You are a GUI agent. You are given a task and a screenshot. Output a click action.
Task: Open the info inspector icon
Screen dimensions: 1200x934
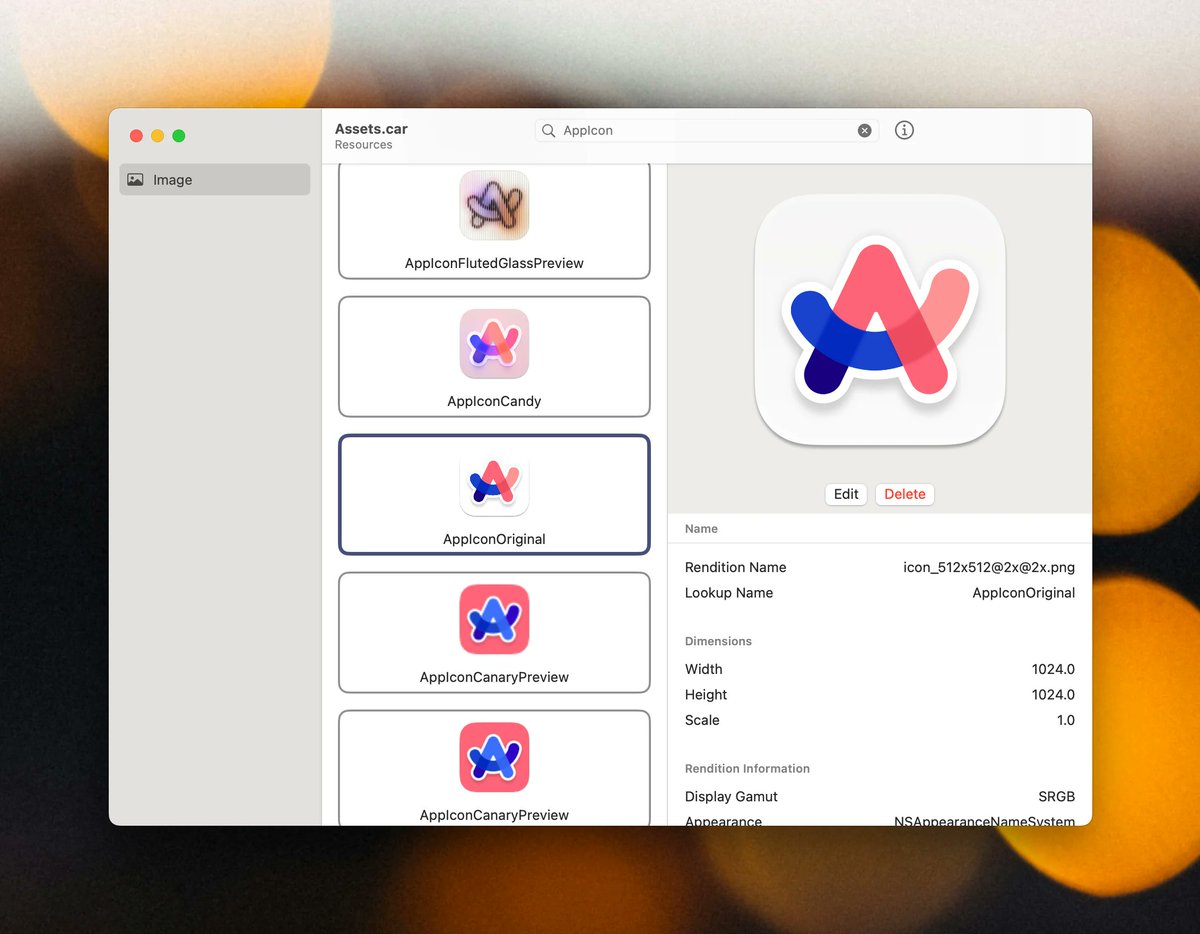point(904,130)
